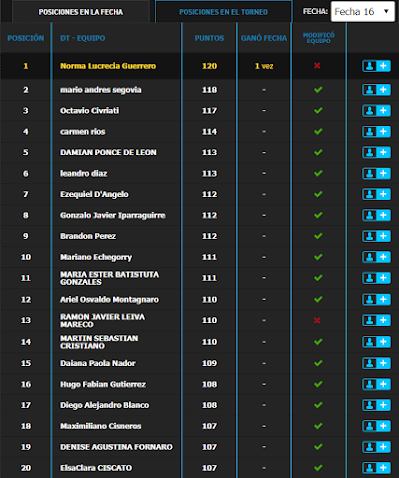Click the DT - EQUIPO column header

click(83, 38)
